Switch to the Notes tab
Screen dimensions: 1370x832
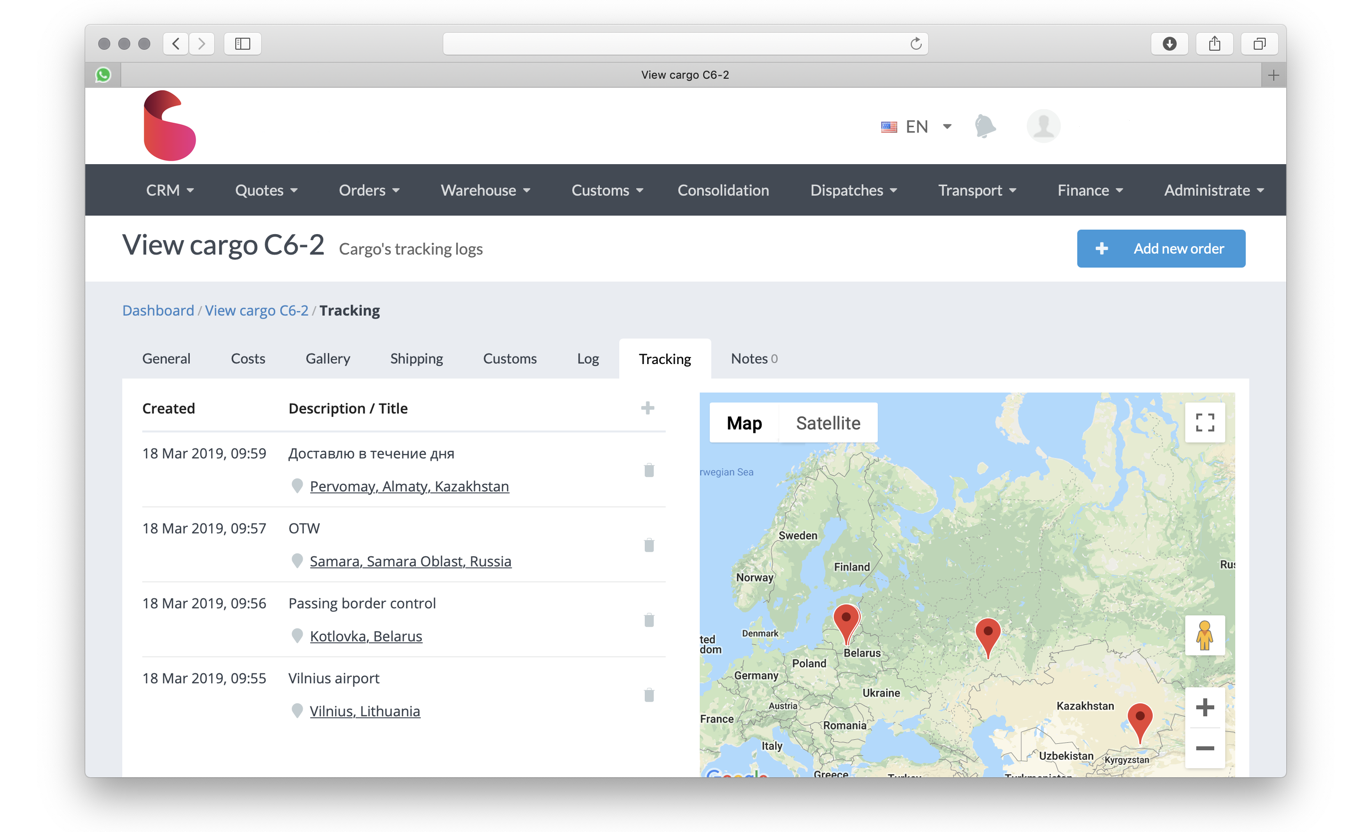[754, 358]
